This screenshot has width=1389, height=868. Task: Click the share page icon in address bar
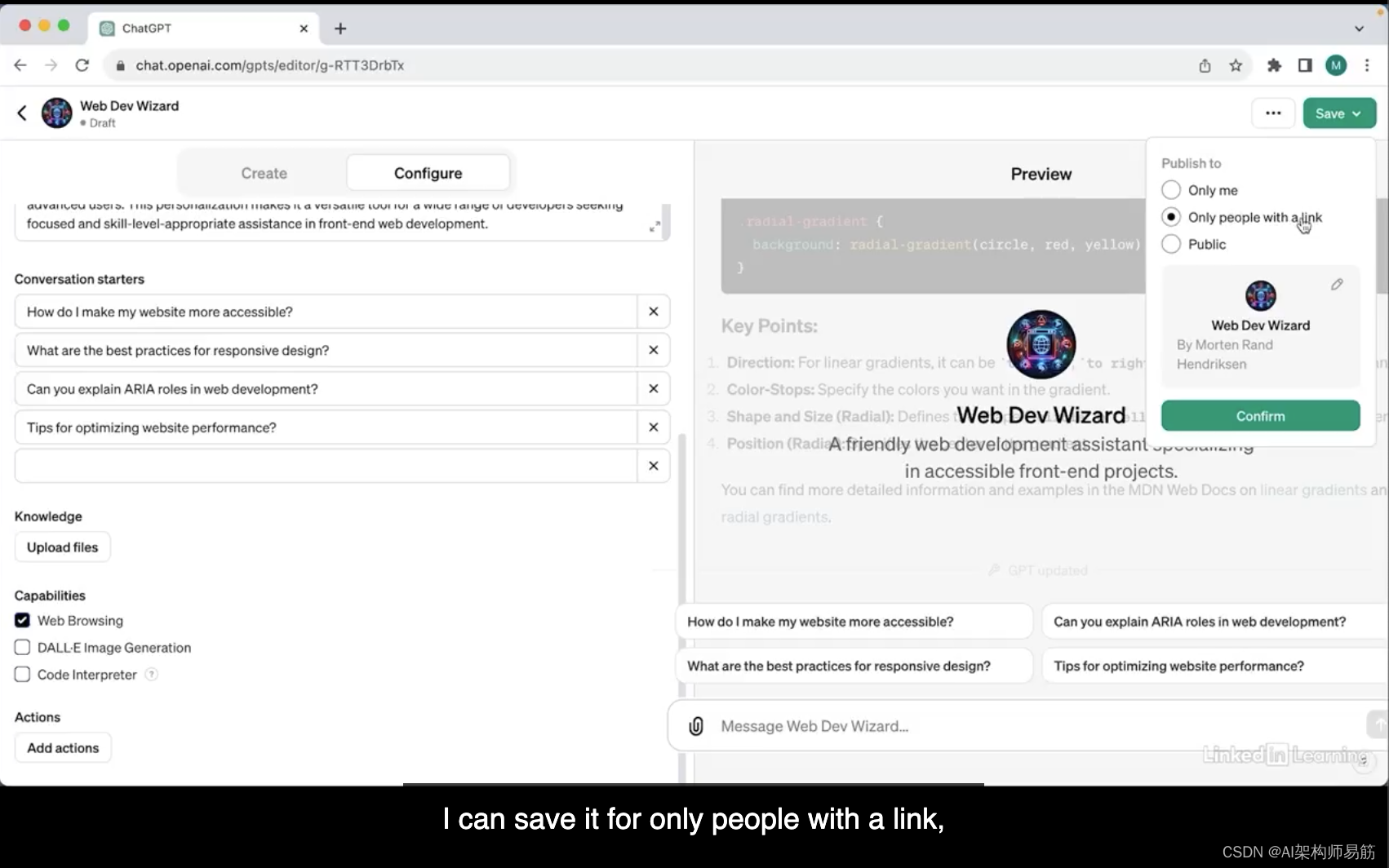[1205, 65]
